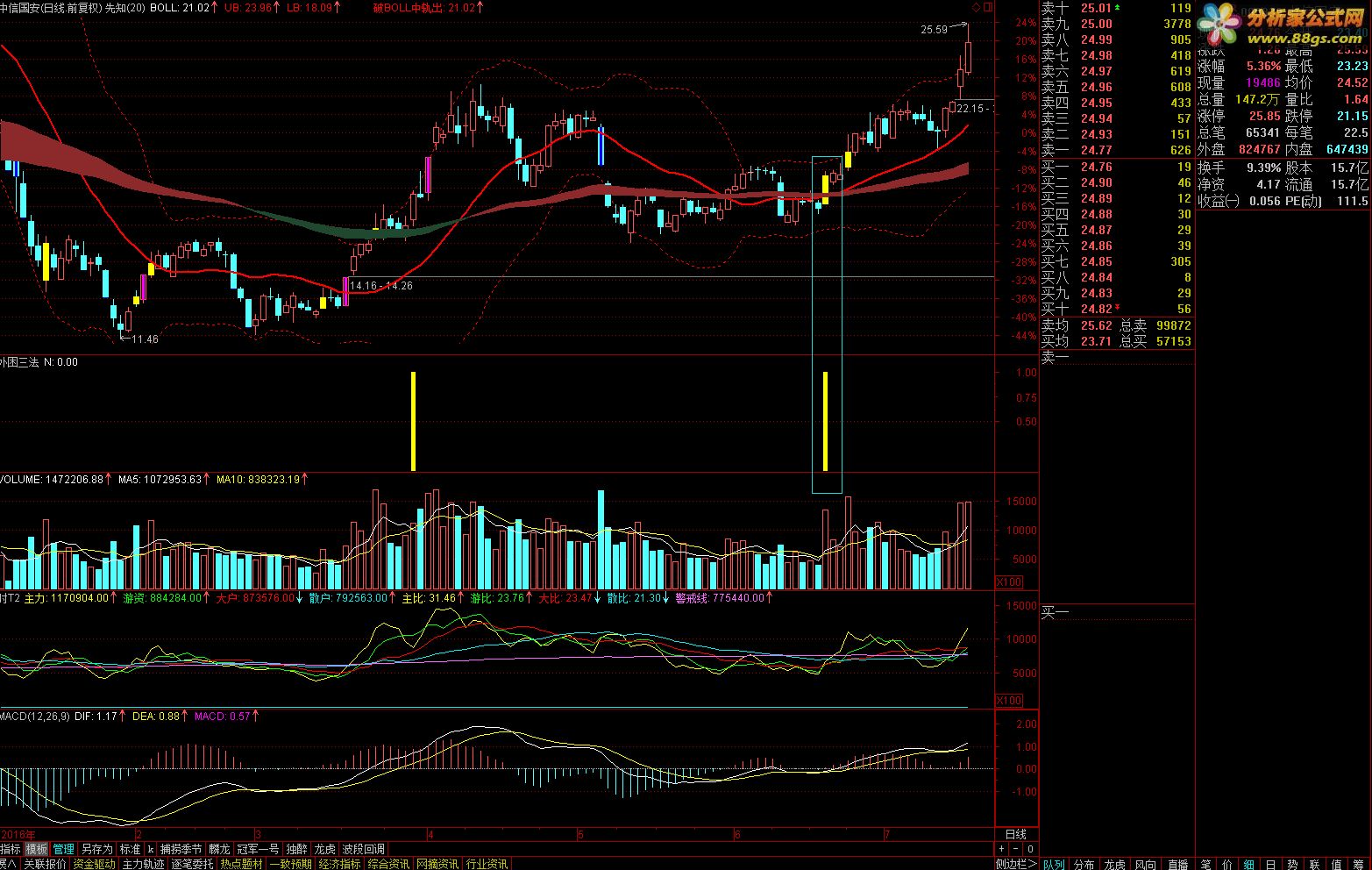1372x870 pixels.
Task: Switch to the 队列 order queue tab
Action: click(1054, 864)
